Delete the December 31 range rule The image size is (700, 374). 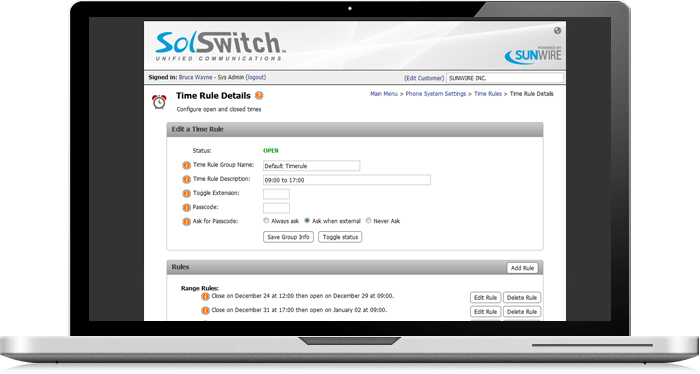522,312
